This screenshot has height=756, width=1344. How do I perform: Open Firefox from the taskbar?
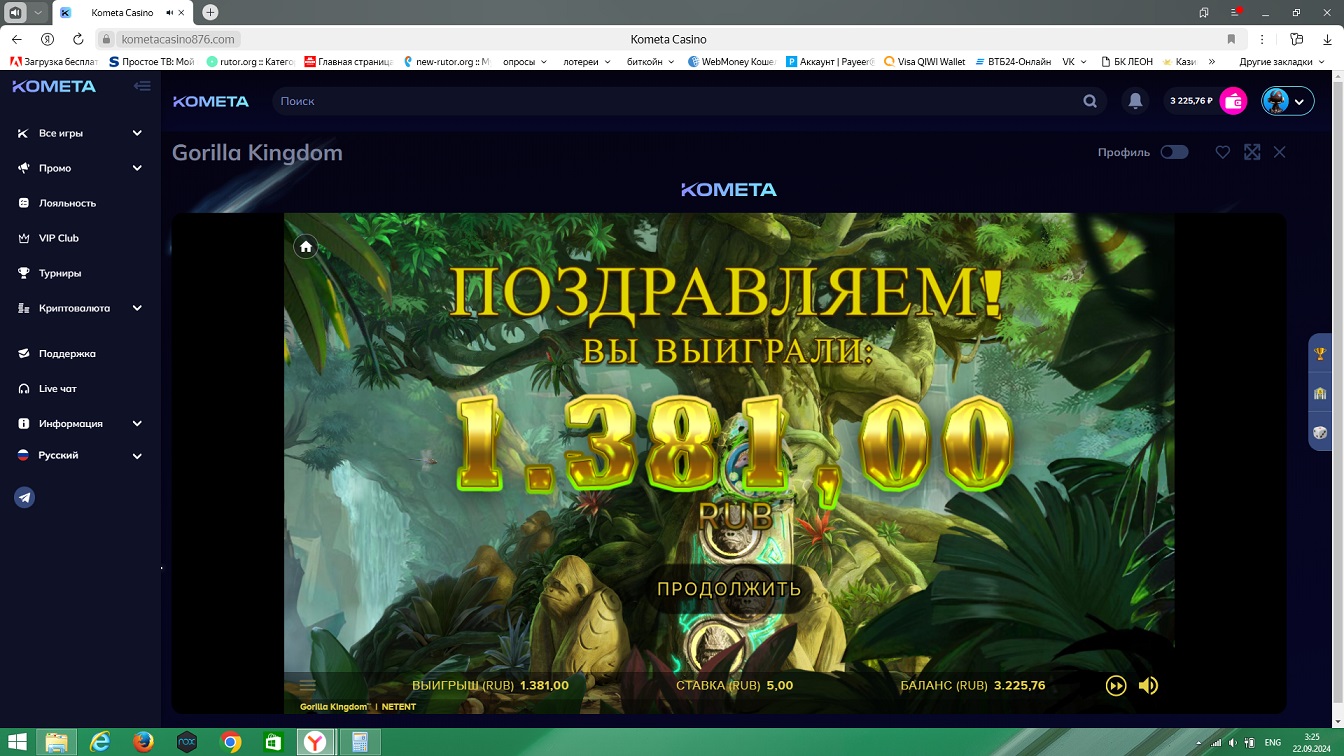point(143,742)
